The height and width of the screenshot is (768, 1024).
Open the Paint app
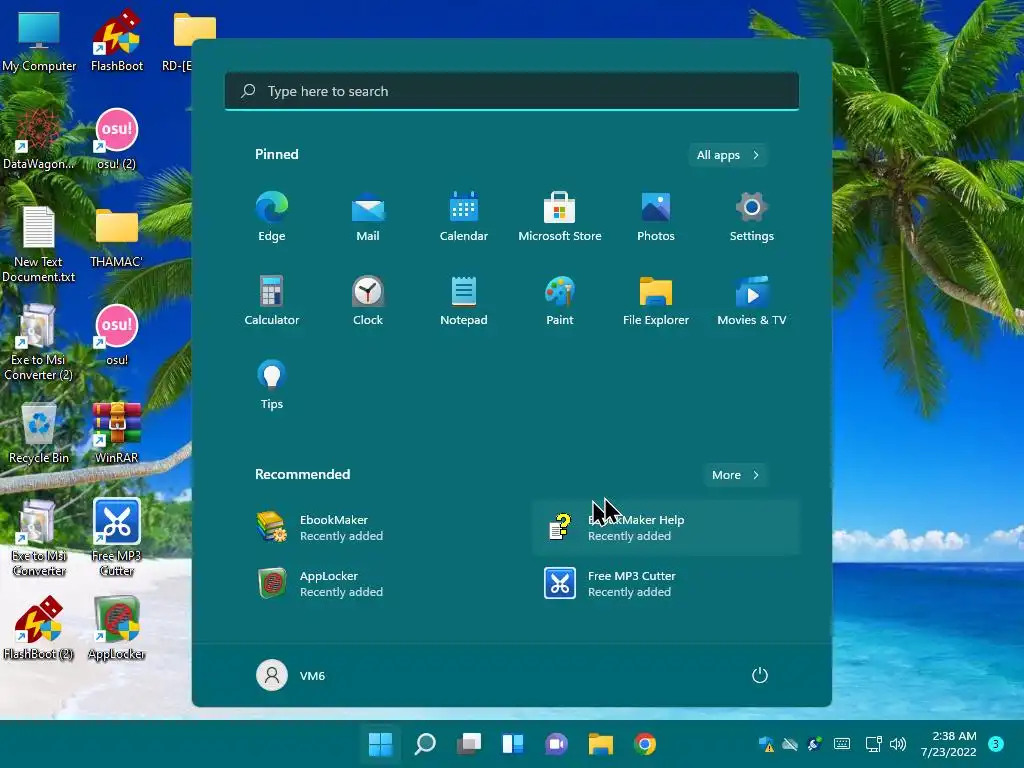(x=560, y=300)
